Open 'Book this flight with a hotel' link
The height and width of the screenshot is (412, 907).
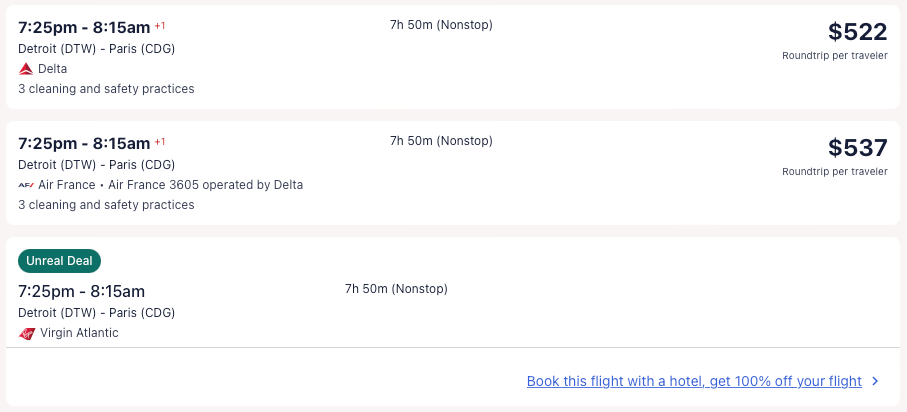(x=693, y=381)
